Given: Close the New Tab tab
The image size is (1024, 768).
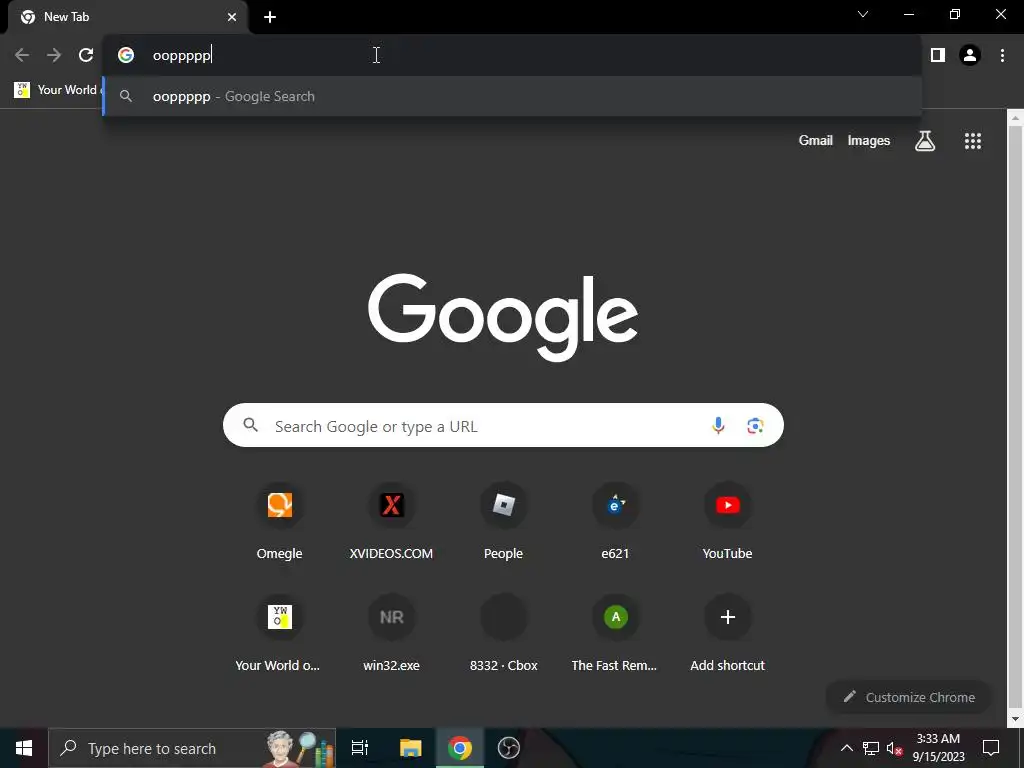Looking at the screenshot, I should (x=232, y=17).
